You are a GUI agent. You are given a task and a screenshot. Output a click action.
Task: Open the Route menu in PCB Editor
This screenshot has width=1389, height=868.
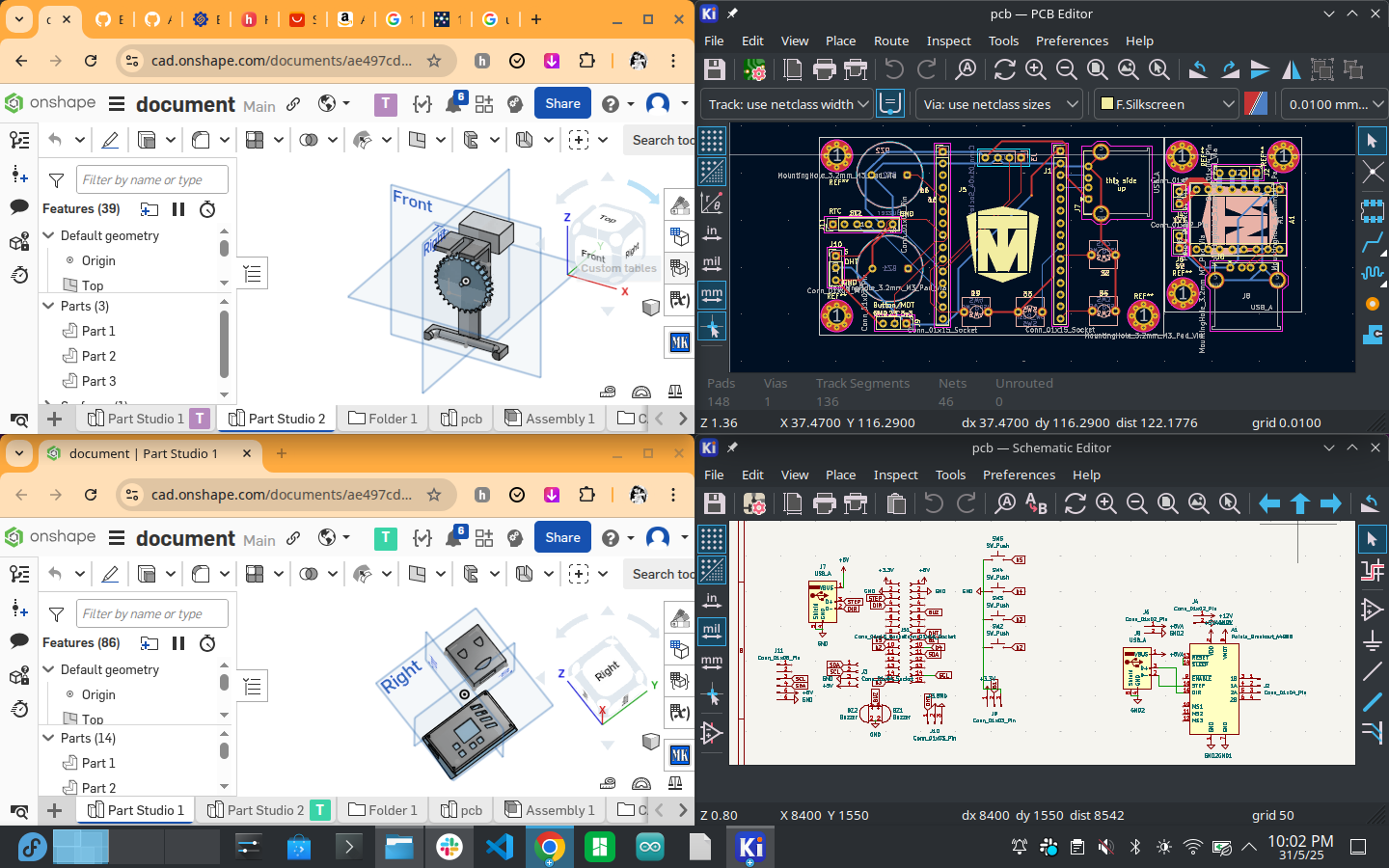(890, 41)
